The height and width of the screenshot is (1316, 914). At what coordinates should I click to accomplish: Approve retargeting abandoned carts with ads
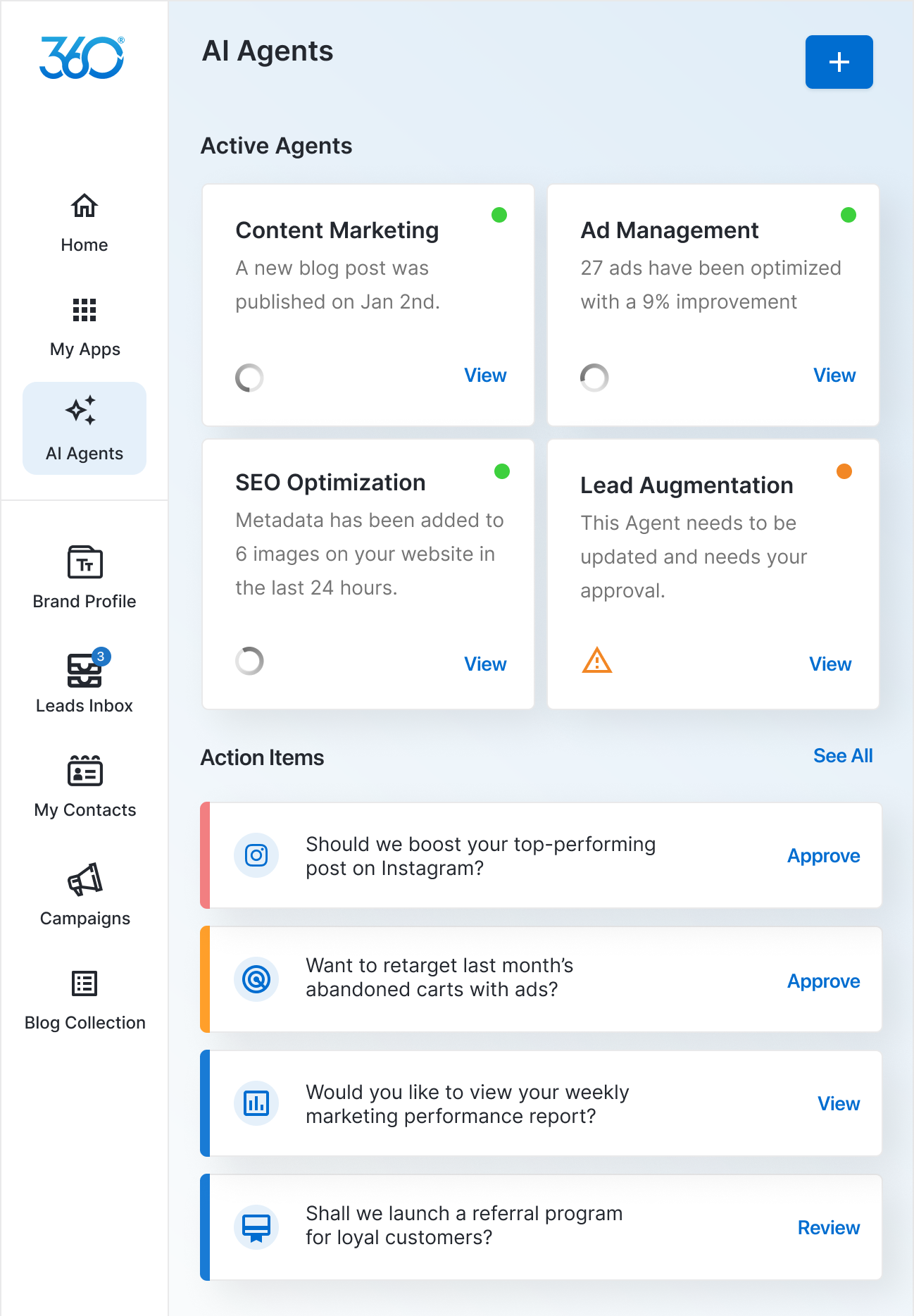pos(823,981)
